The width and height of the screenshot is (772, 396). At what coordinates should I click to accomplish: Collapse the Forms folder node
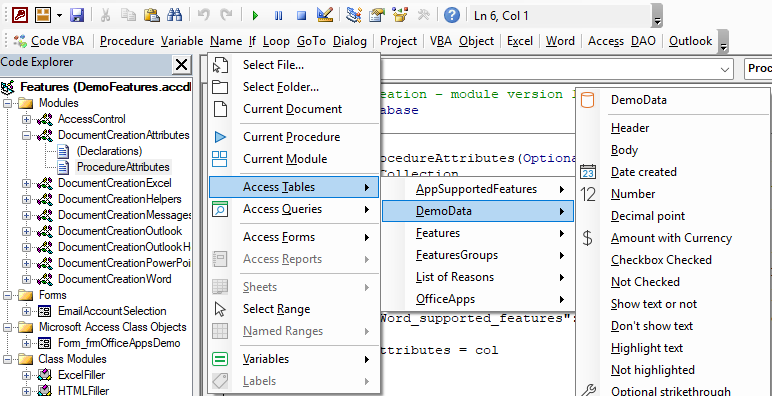click(x=7, y=296)
